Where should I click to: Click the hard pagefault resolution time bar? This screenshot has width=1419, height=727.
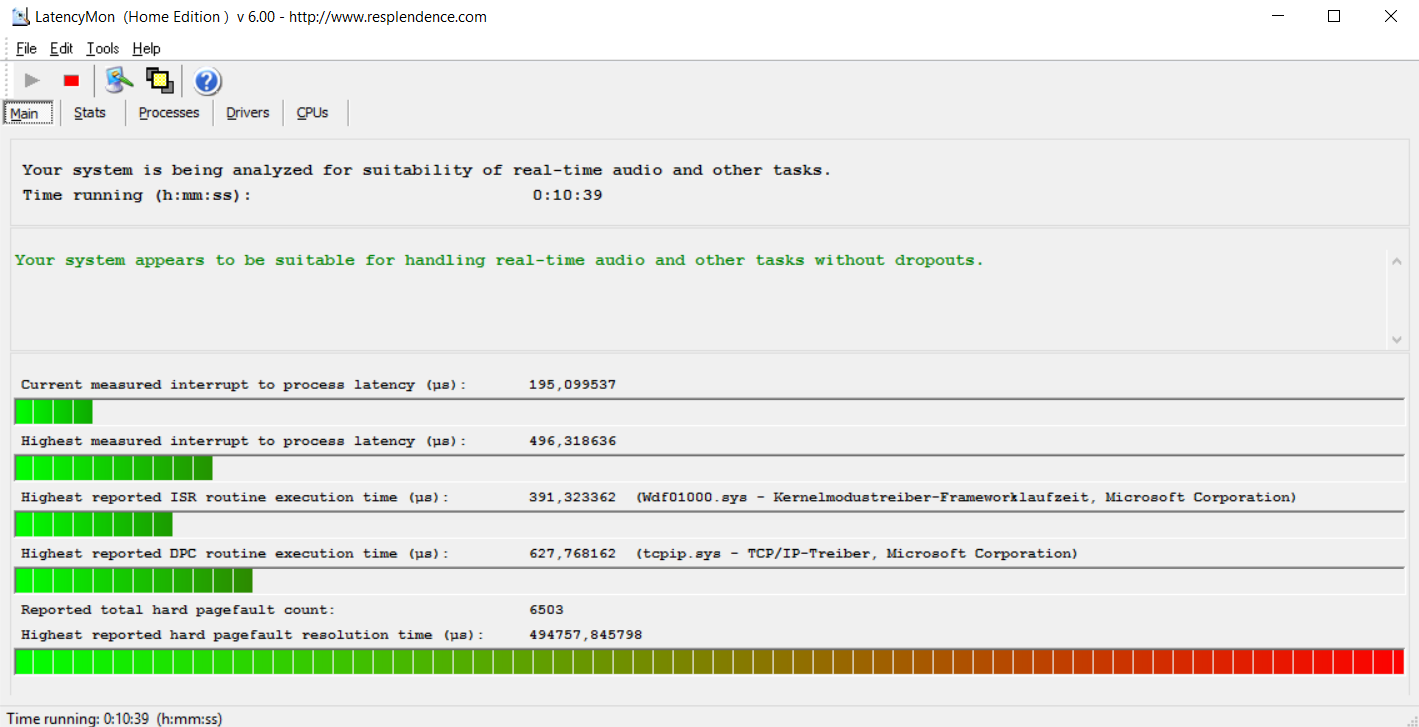709,661
